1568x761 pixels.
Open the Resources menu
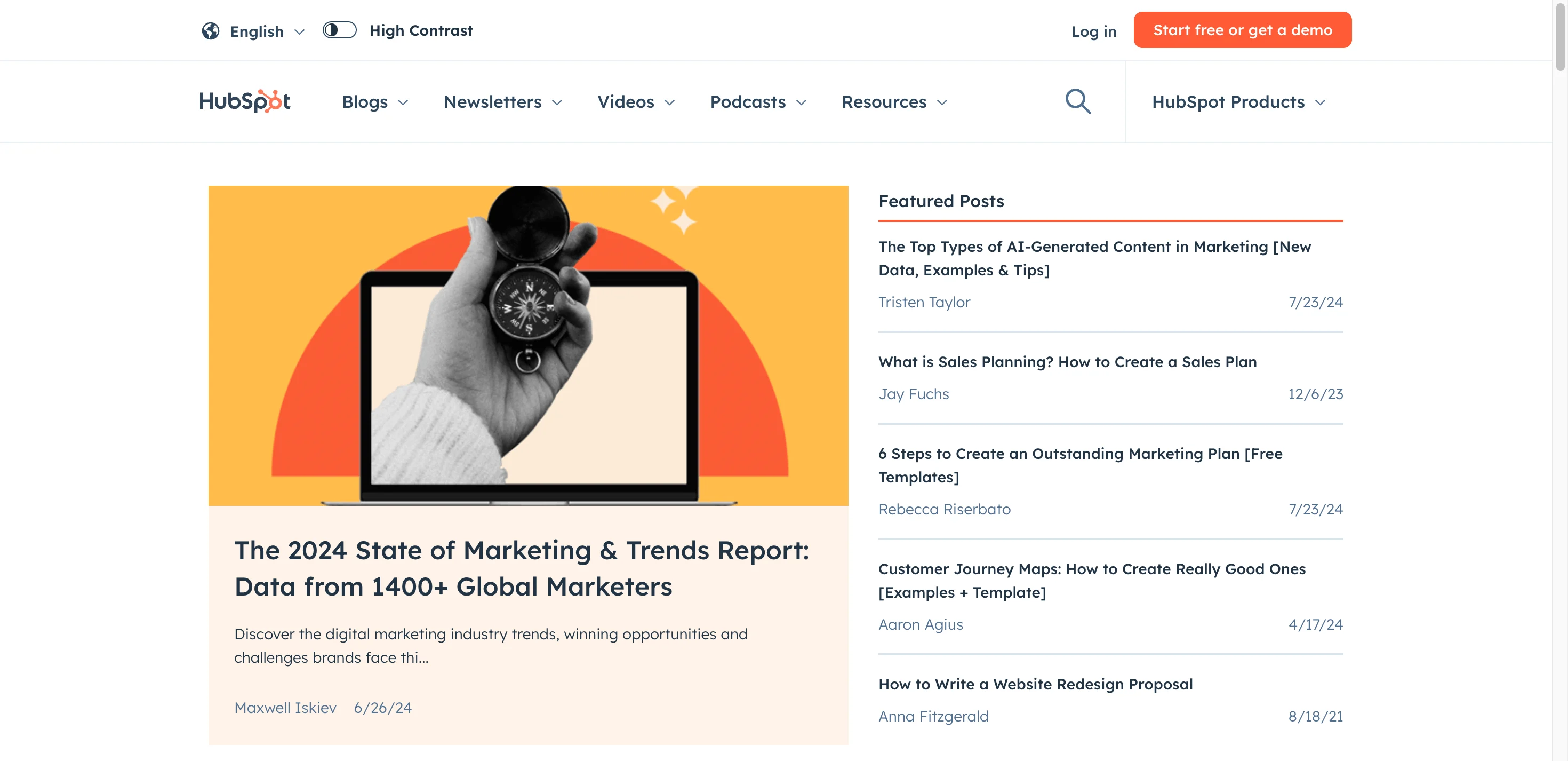(894, 102)
